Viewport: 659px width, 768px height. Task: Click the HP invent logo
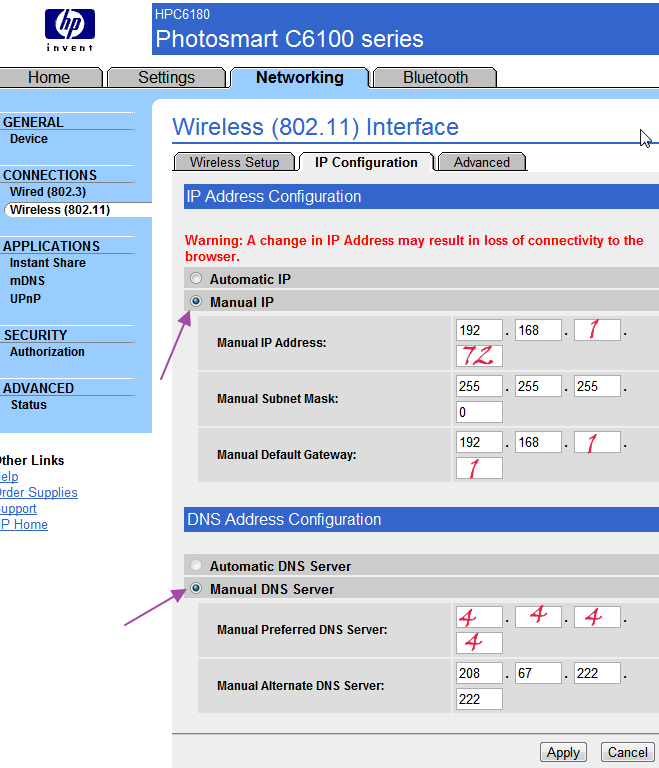coord(70,30)
